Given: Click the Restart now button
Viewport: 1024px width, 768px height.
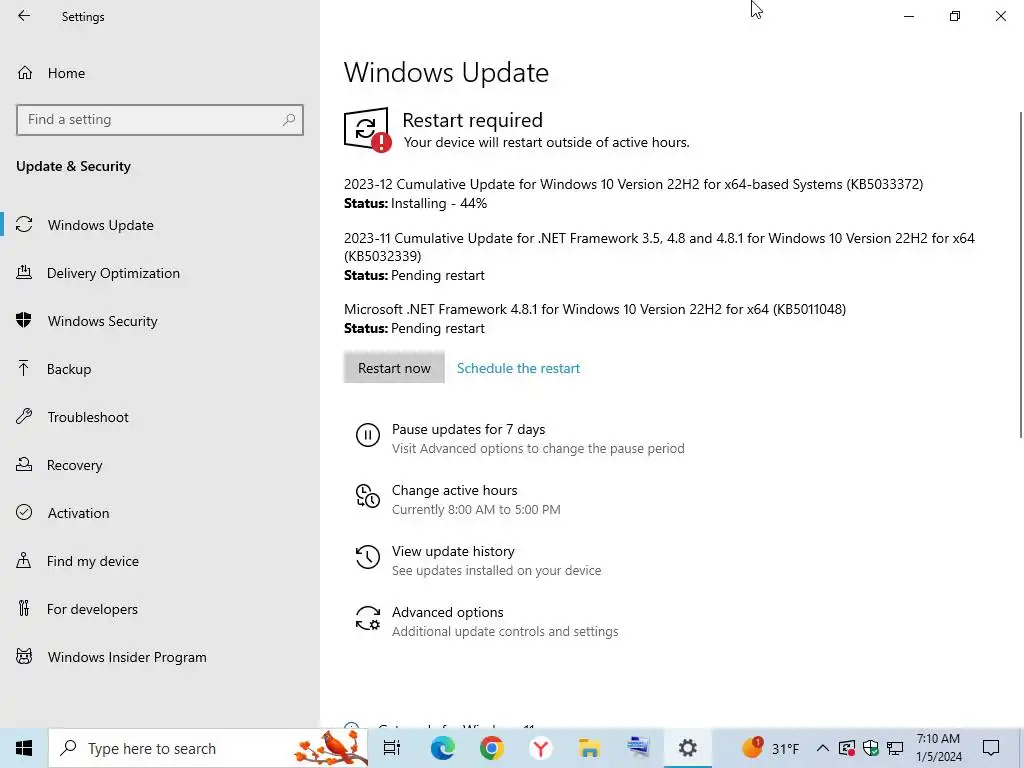Looking at the screenshot, I should coord(394,368).
